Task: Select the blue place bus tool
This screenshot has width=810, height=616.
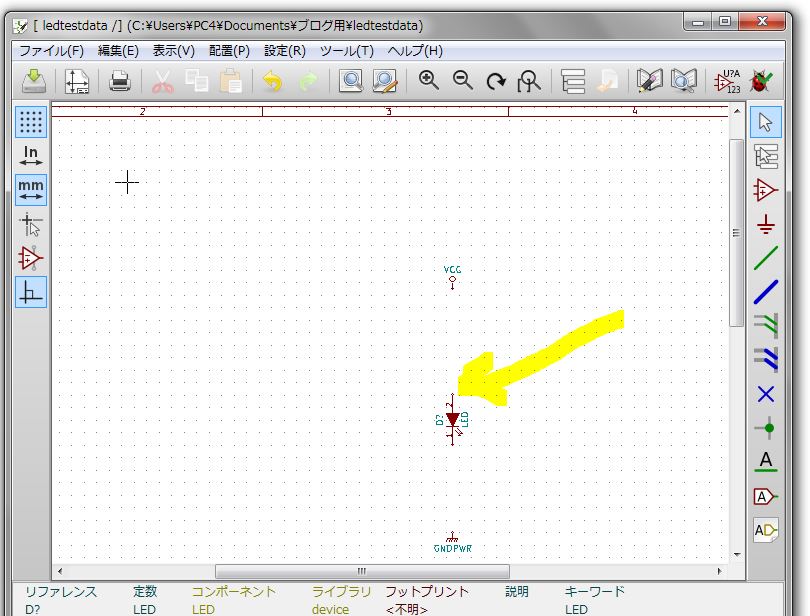Action: [x=766, y=292]
